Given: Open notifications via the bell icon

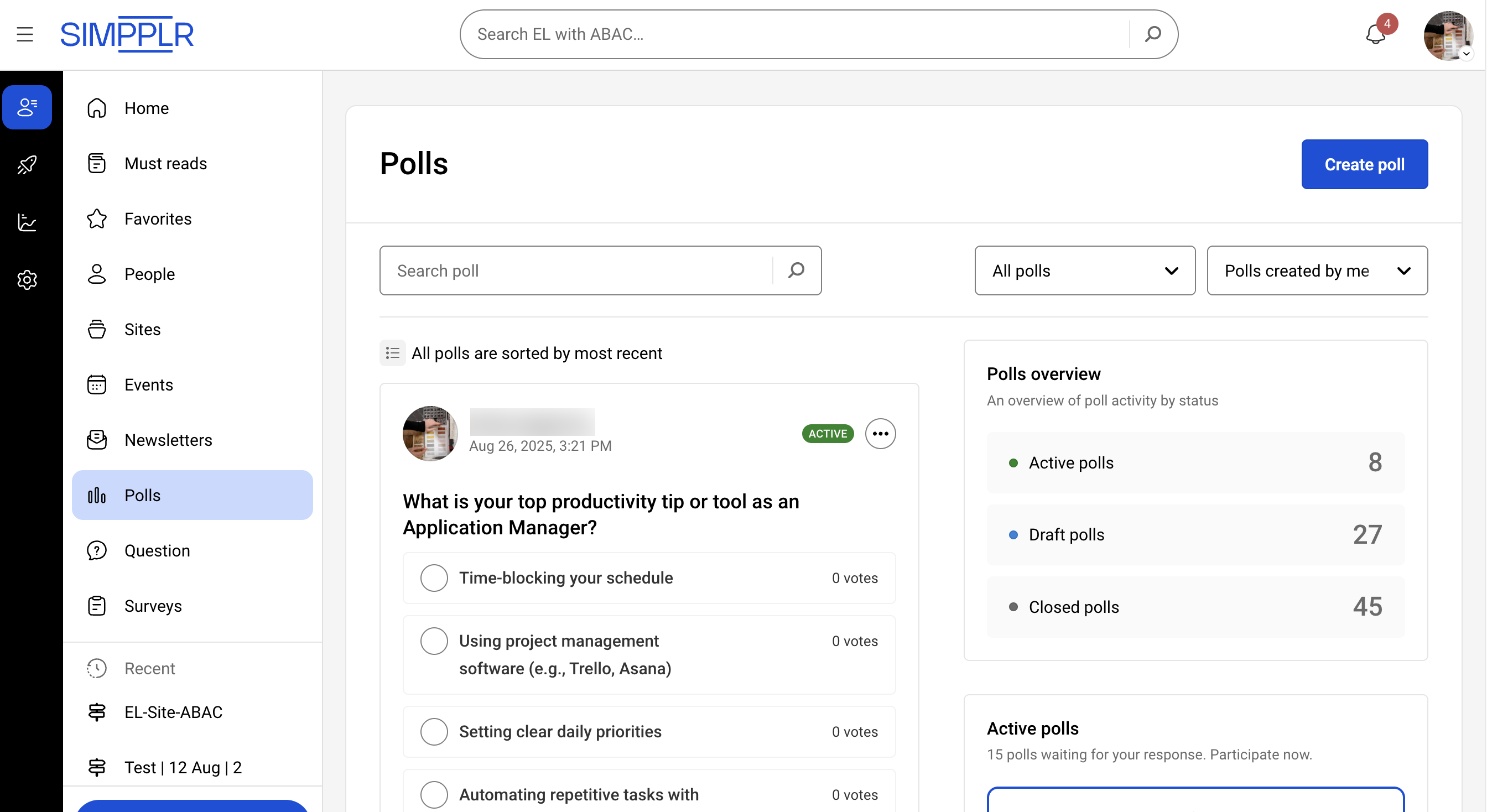Looking at the screenshot, I should coord(1376,35).
